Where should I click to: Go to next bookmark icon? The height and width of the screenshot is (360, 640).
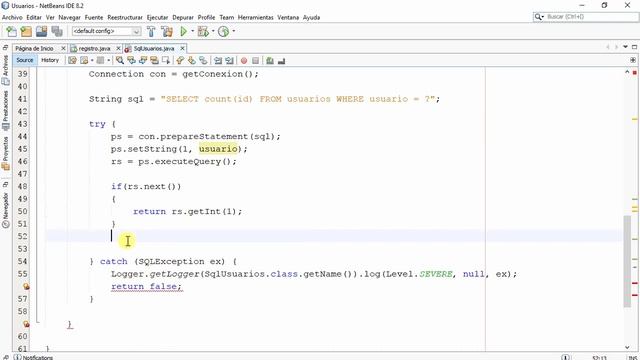(x=191, y=60)
